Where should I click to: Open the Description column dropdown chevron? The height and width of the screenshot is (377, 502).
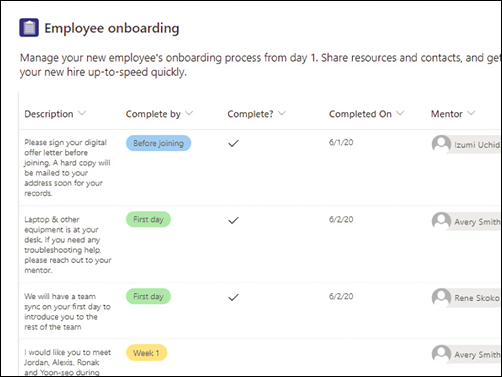[82, 113]
